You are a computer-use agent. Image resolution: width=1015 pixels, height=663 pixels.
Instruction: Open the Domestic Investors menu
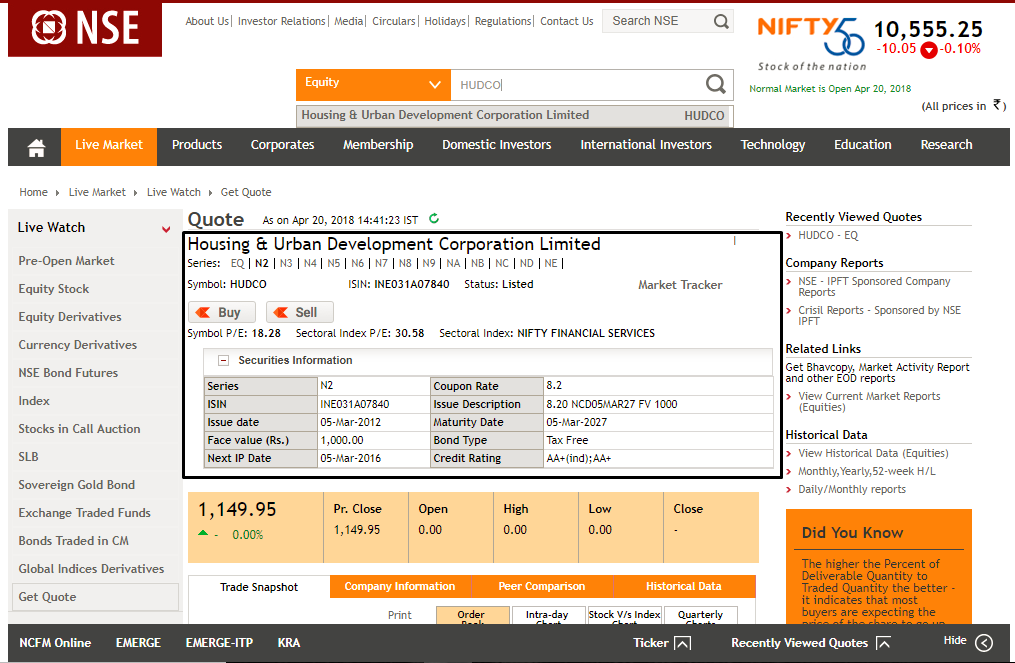(496, 145)
